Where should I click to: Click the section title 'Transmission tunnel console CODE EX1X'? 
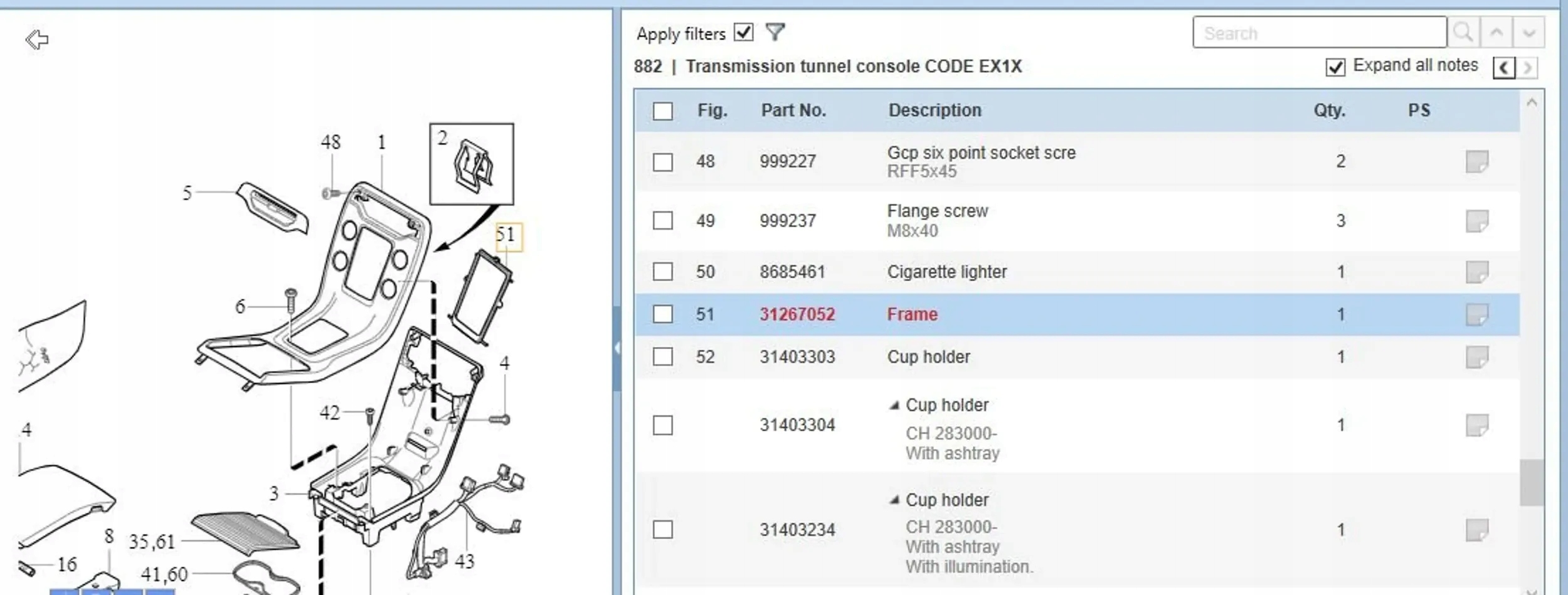[854, 67]
